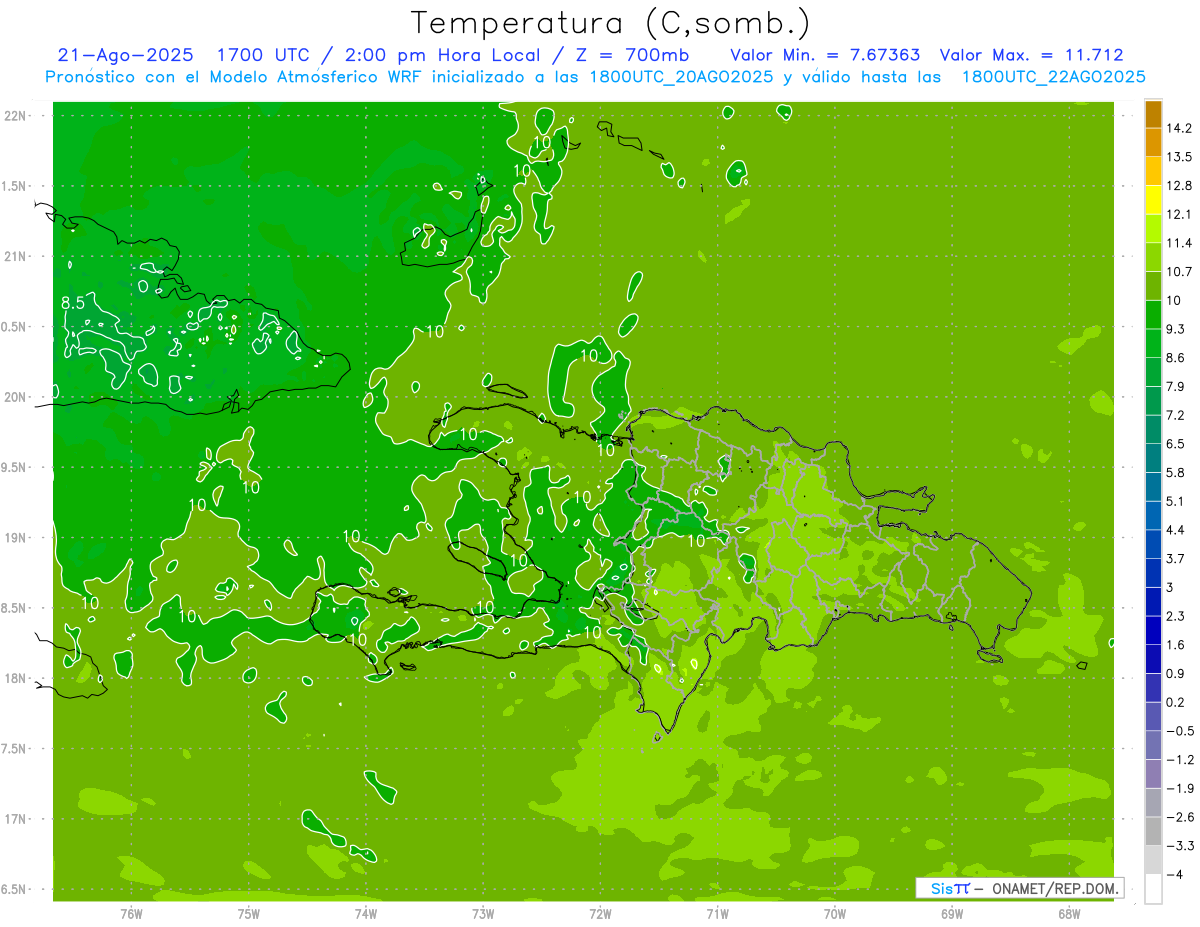Click the '70W' longitude axis label

(835, 913)
